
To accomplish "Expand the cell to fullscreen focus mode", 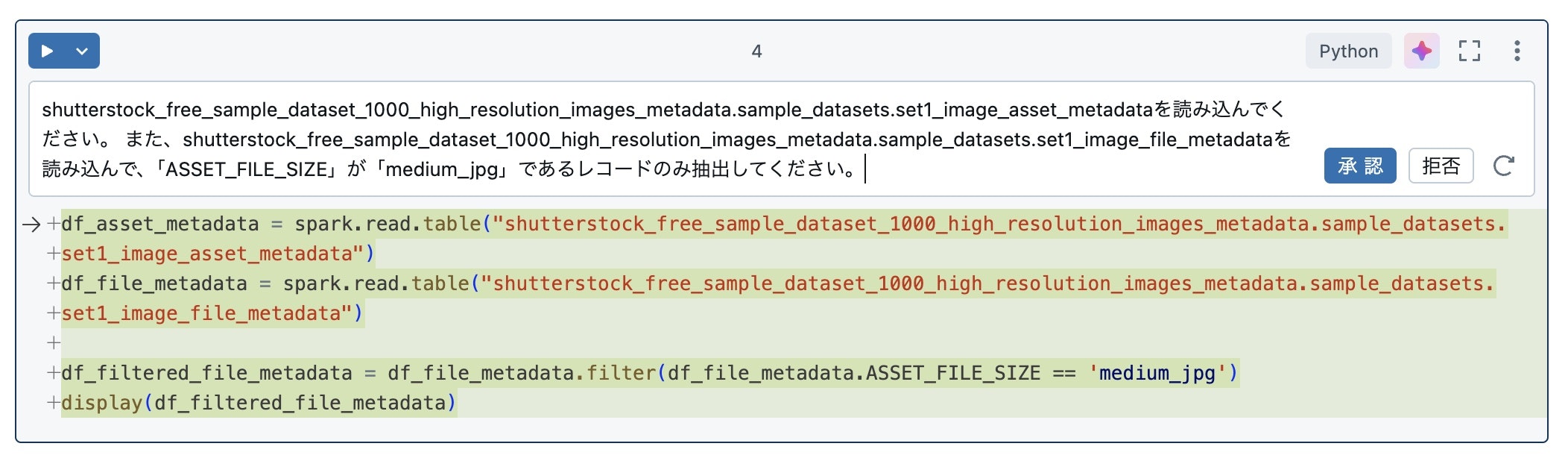I will (x=1469, y=51).
